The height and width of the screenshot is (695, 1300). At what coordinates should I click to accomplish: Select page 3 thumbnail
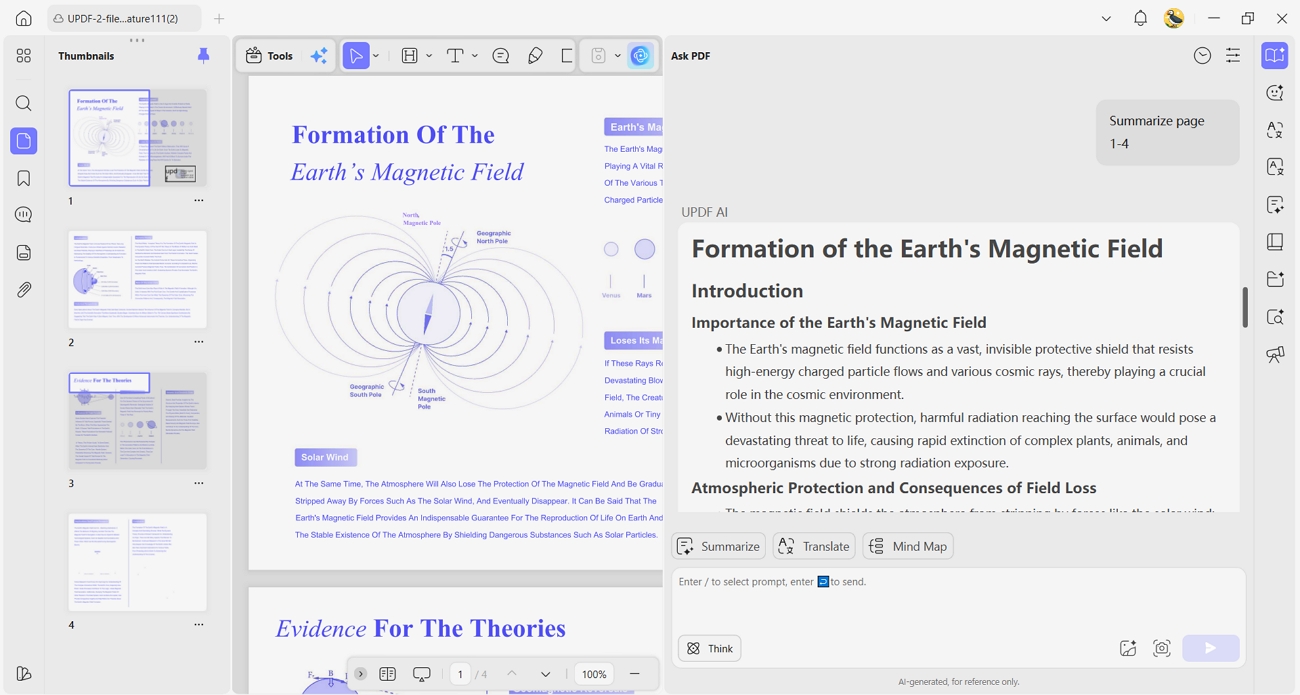(x=138, y=421)
